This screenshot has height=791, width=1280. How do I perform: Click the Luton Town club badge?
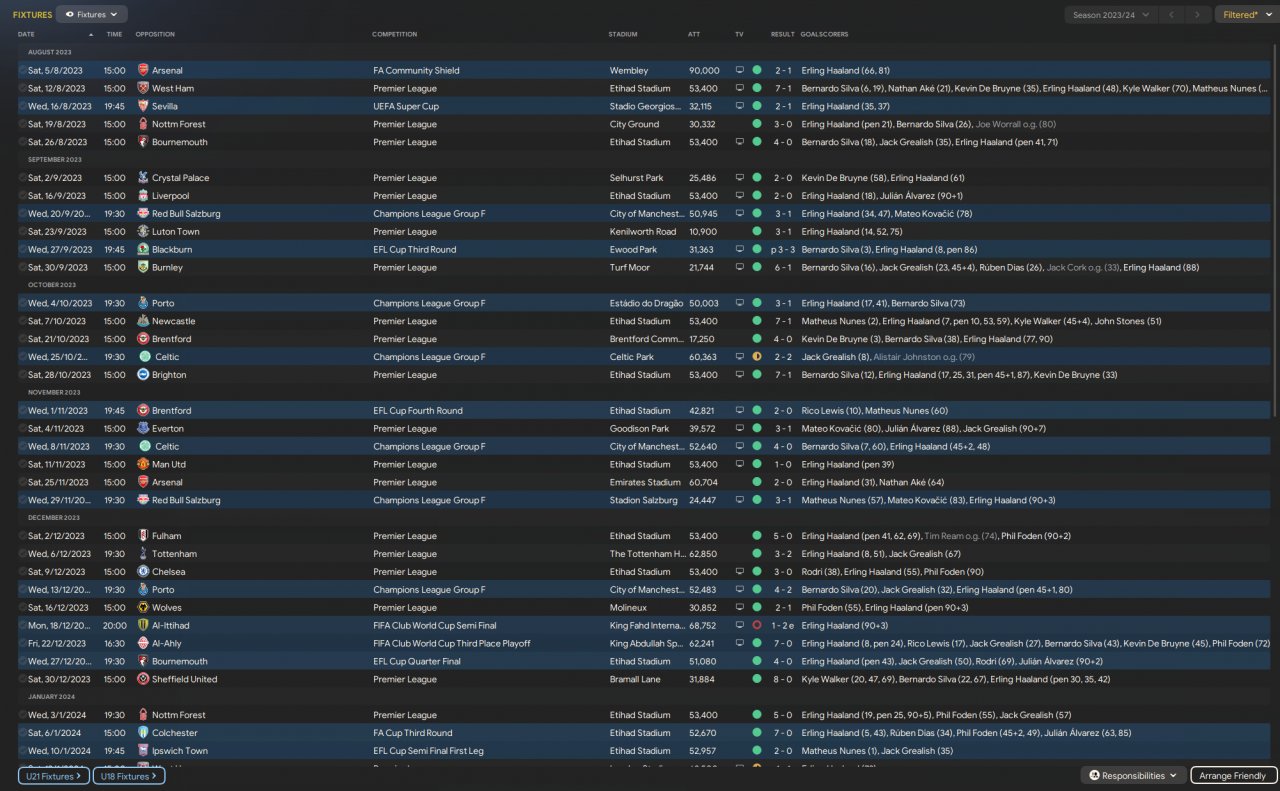click(143, 232)
